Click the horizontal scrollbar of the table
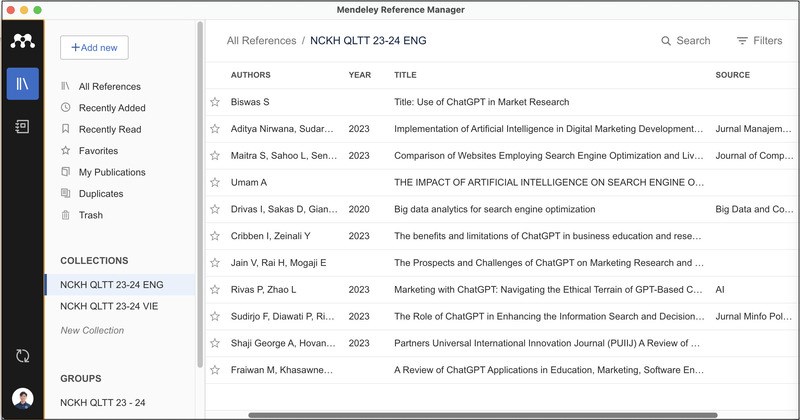800x420 pixels. (x=480, y=414)
